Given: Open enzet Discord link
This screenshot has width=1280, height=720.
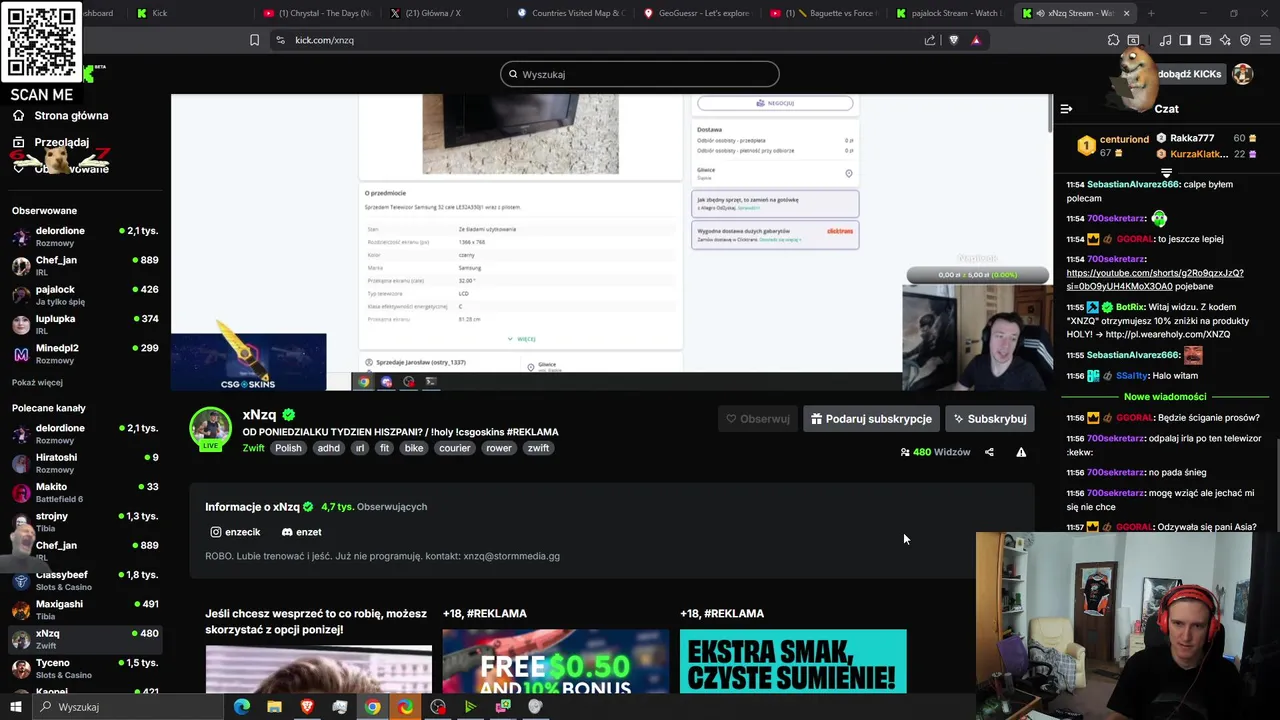Looking at the screenshot, I should [x=301, y=533].
